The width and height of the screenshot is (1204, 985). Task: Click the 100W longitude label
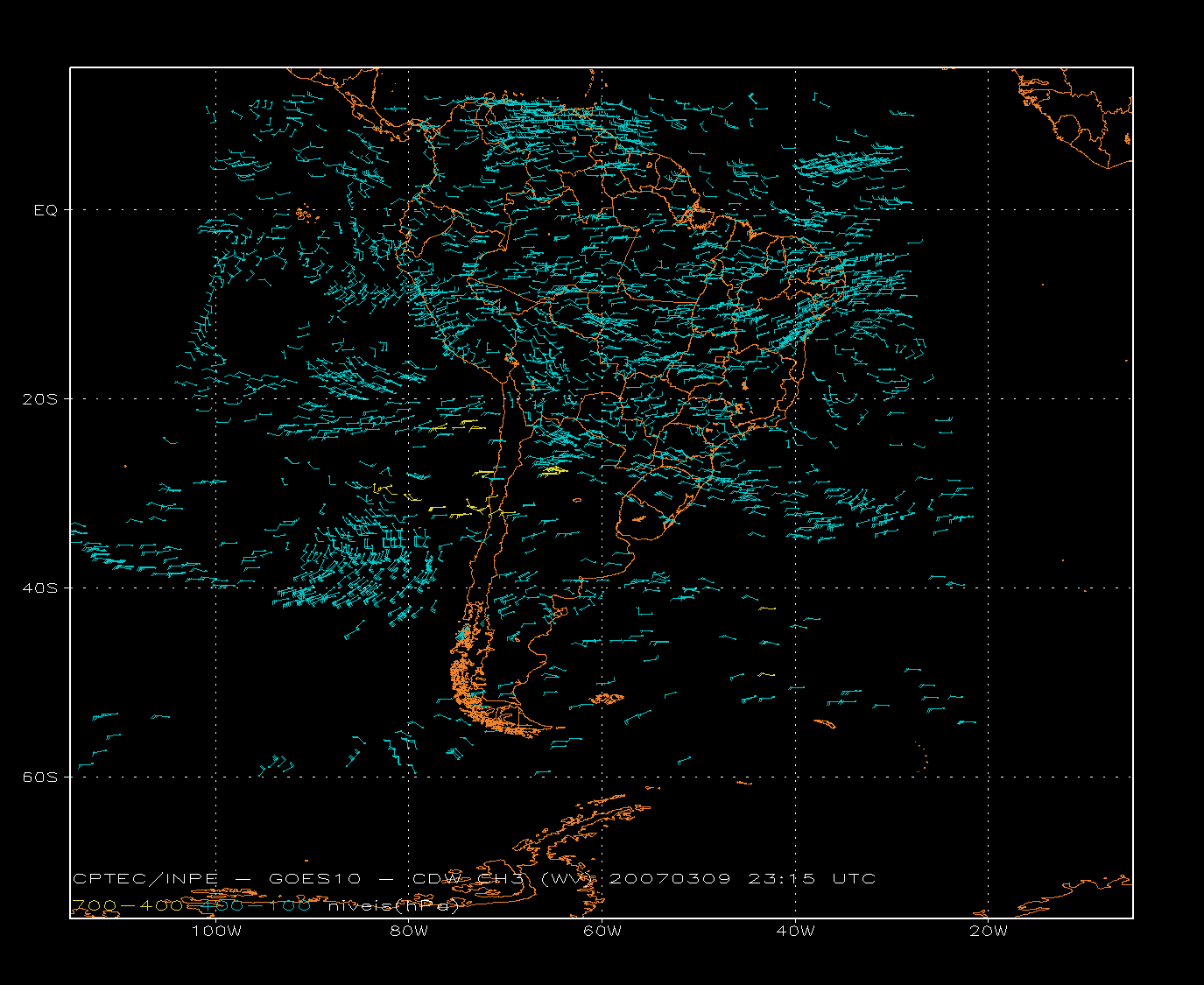coord(216,931)
